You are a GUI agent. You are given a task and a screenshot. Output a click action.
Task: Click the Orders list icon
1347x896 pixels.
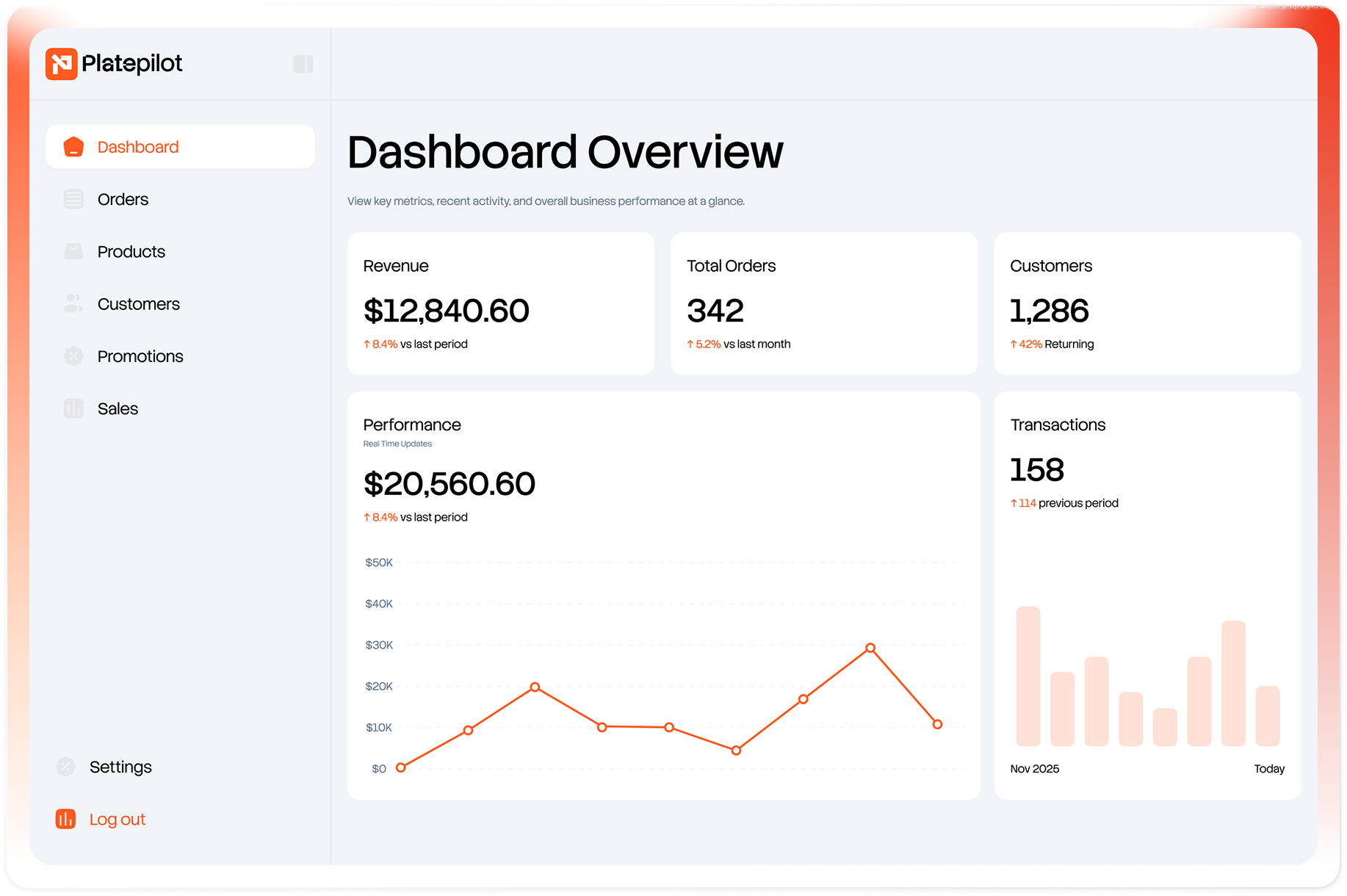[x=73, y=199]
